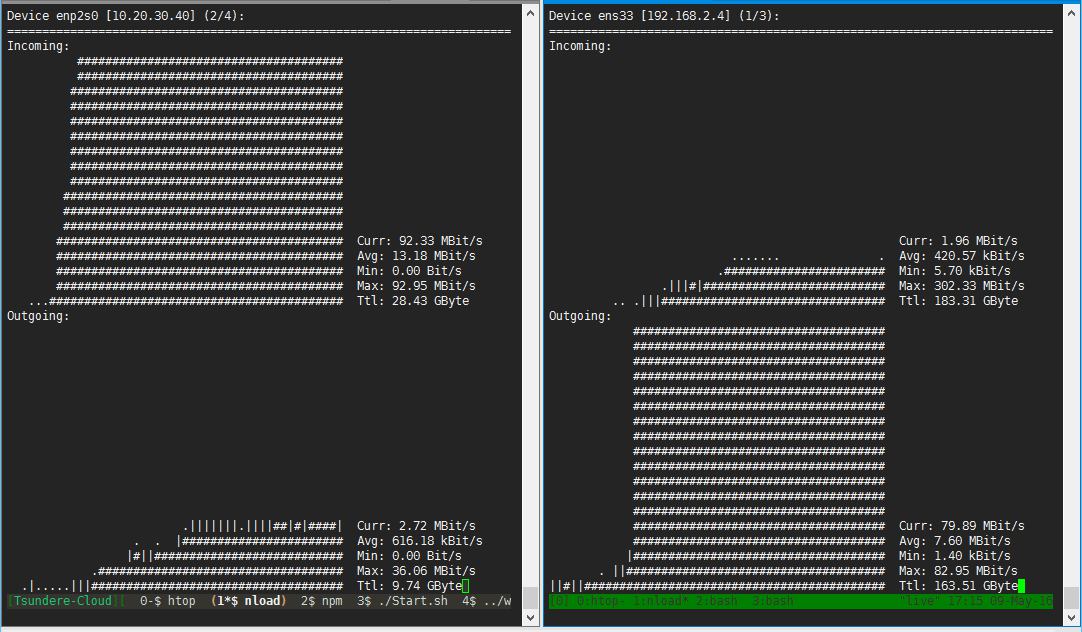Click 'Min: 0.00 Bit/s' in left Outgoing stats

click(x=409, y=556)
